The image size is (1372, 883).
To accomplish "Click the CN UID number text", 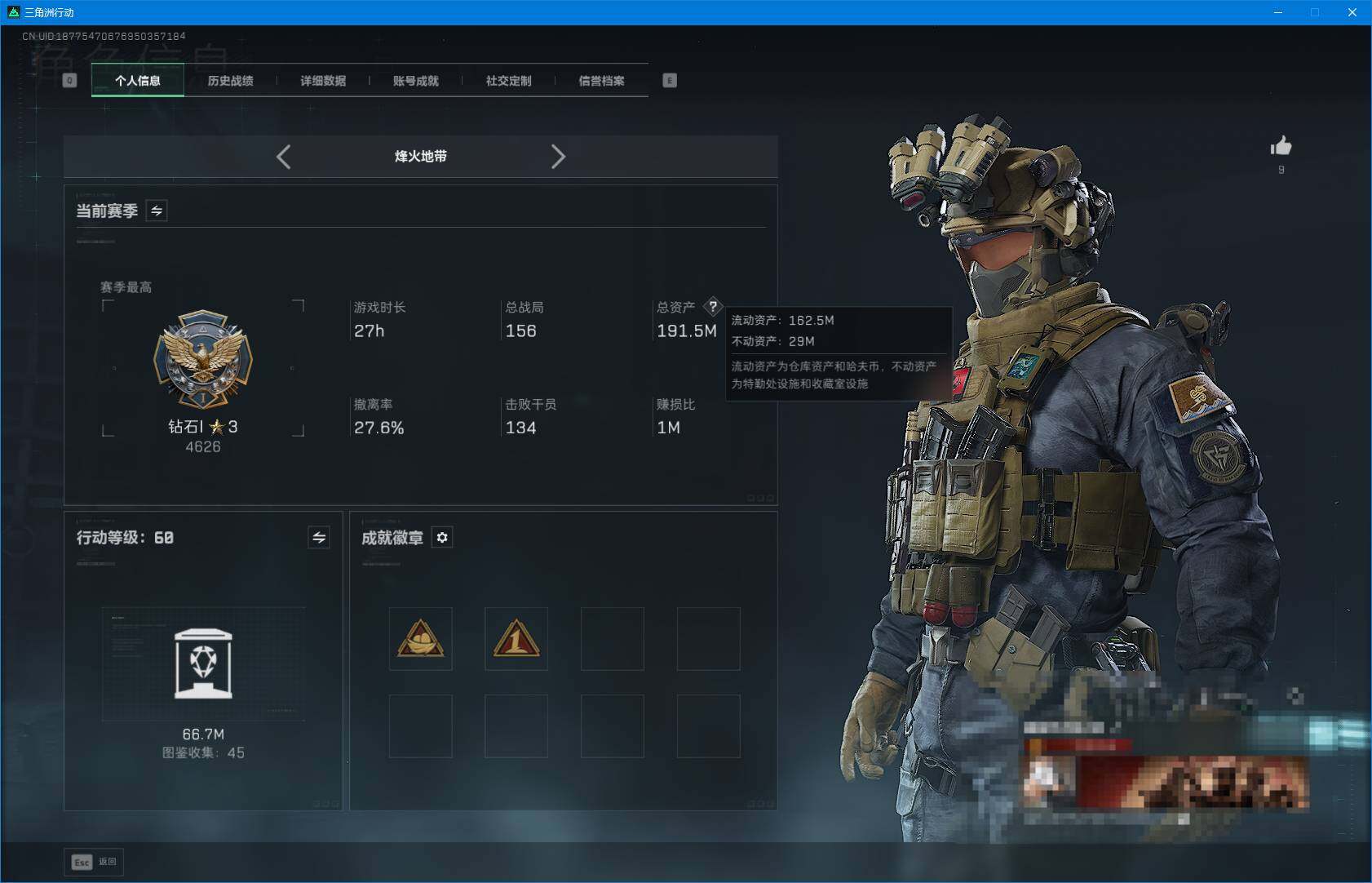I will 104,37.
